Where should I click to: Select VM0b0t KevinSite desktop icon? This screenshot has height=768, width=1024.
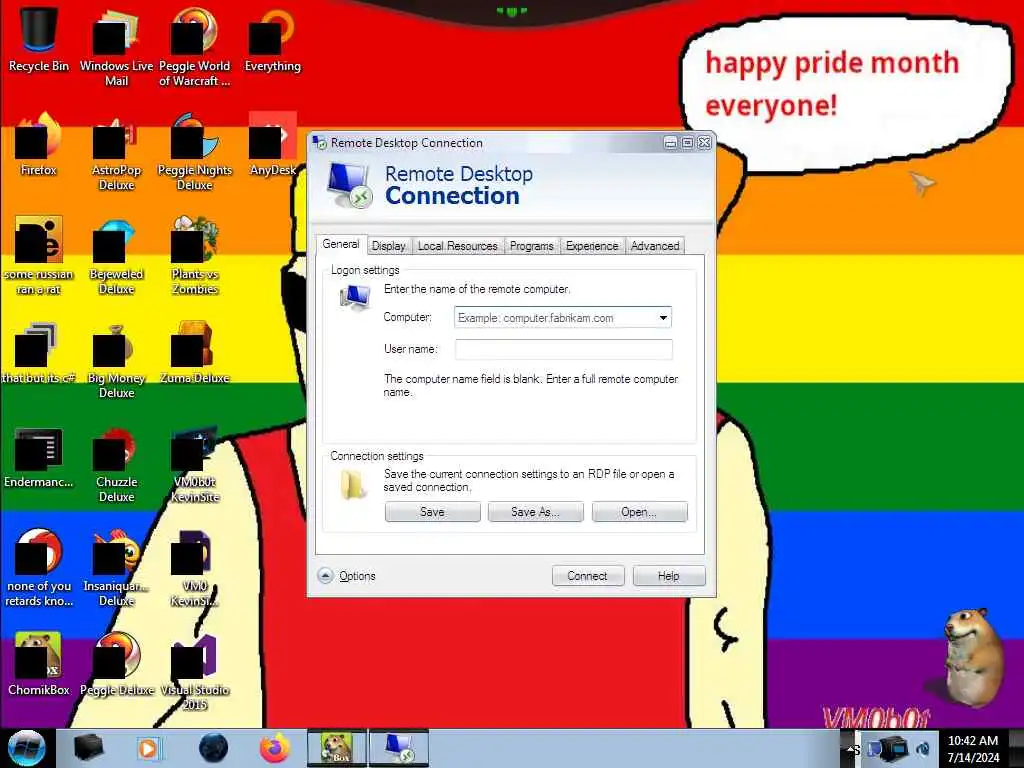pyautogui.click(x=195, y=464)
